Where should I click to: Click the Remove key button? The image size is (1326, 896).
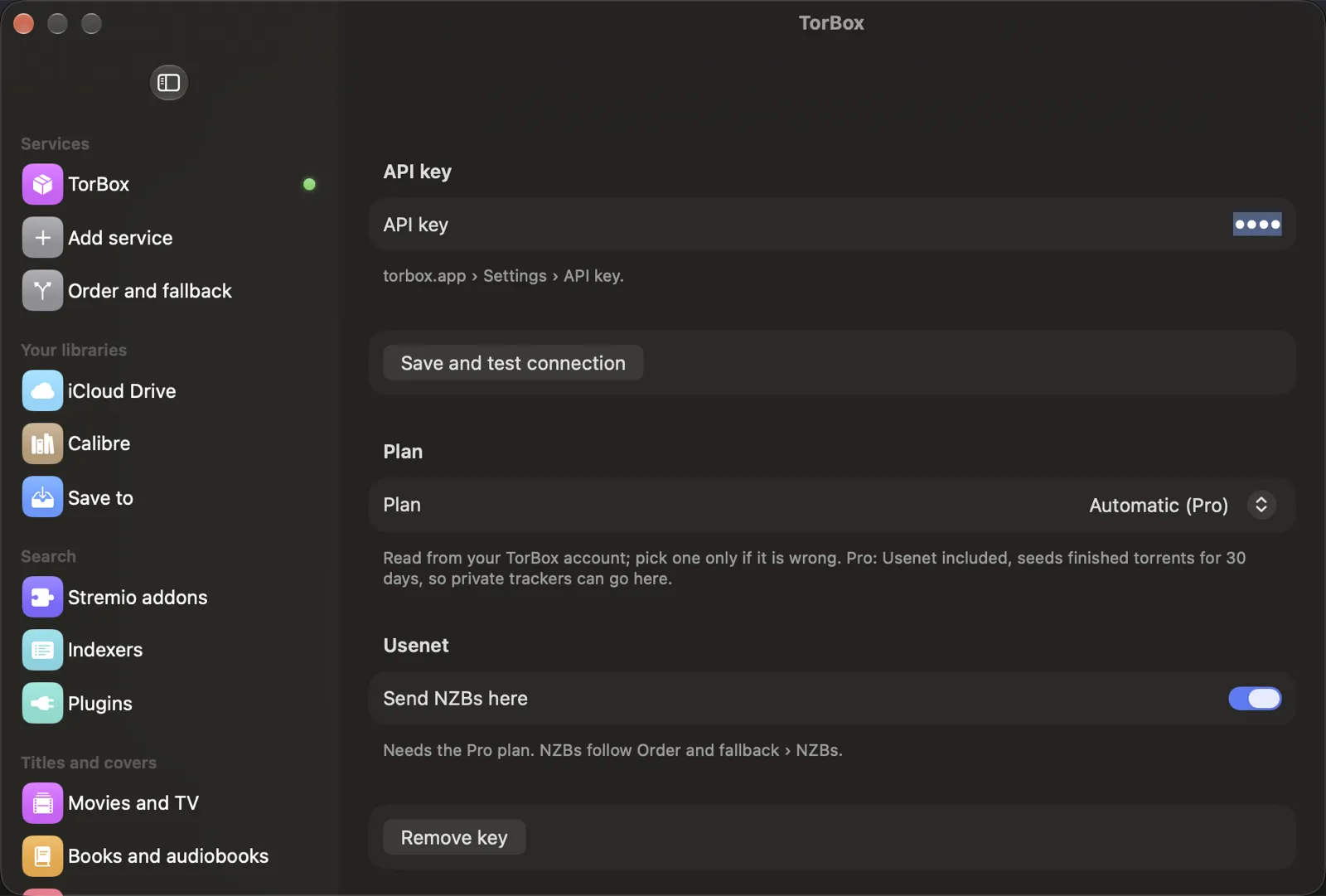click(454, 837)
